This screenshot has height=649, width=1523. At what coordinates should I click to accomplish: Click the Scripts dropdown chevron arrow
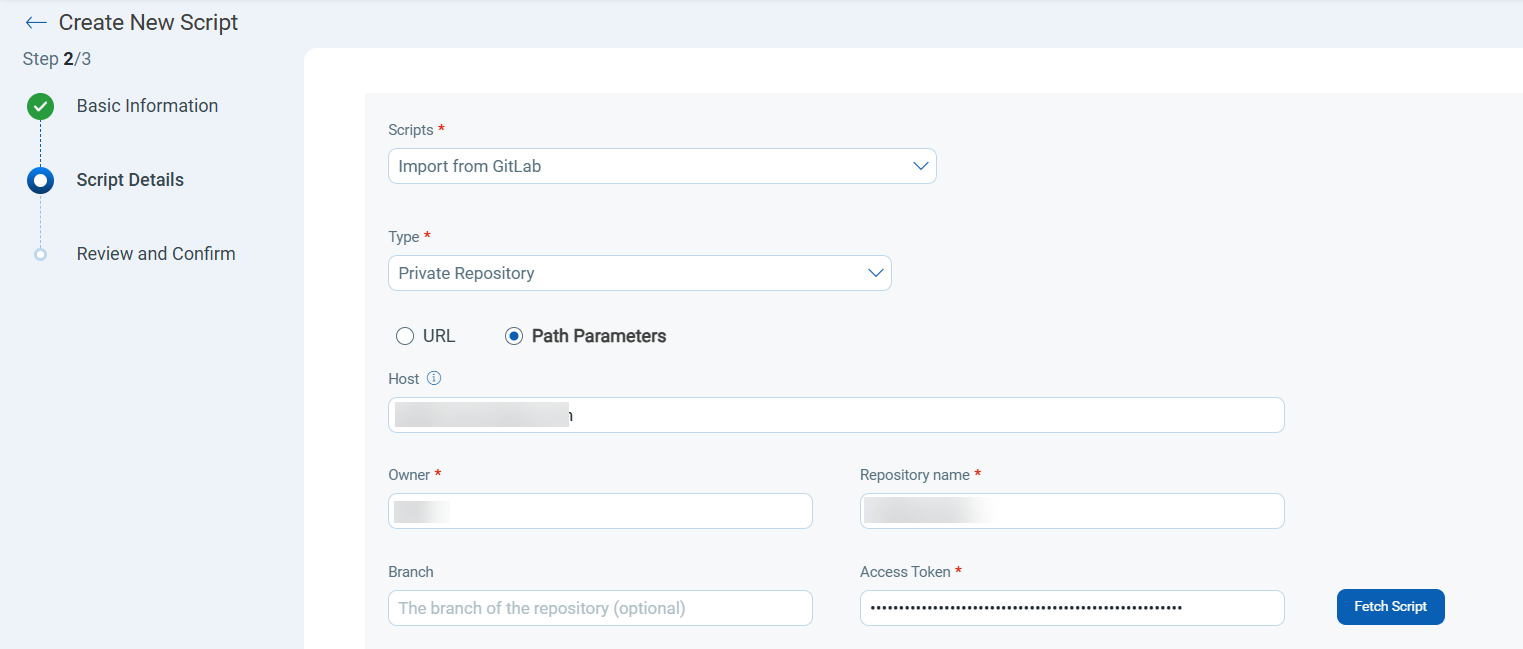click(921, 166)
